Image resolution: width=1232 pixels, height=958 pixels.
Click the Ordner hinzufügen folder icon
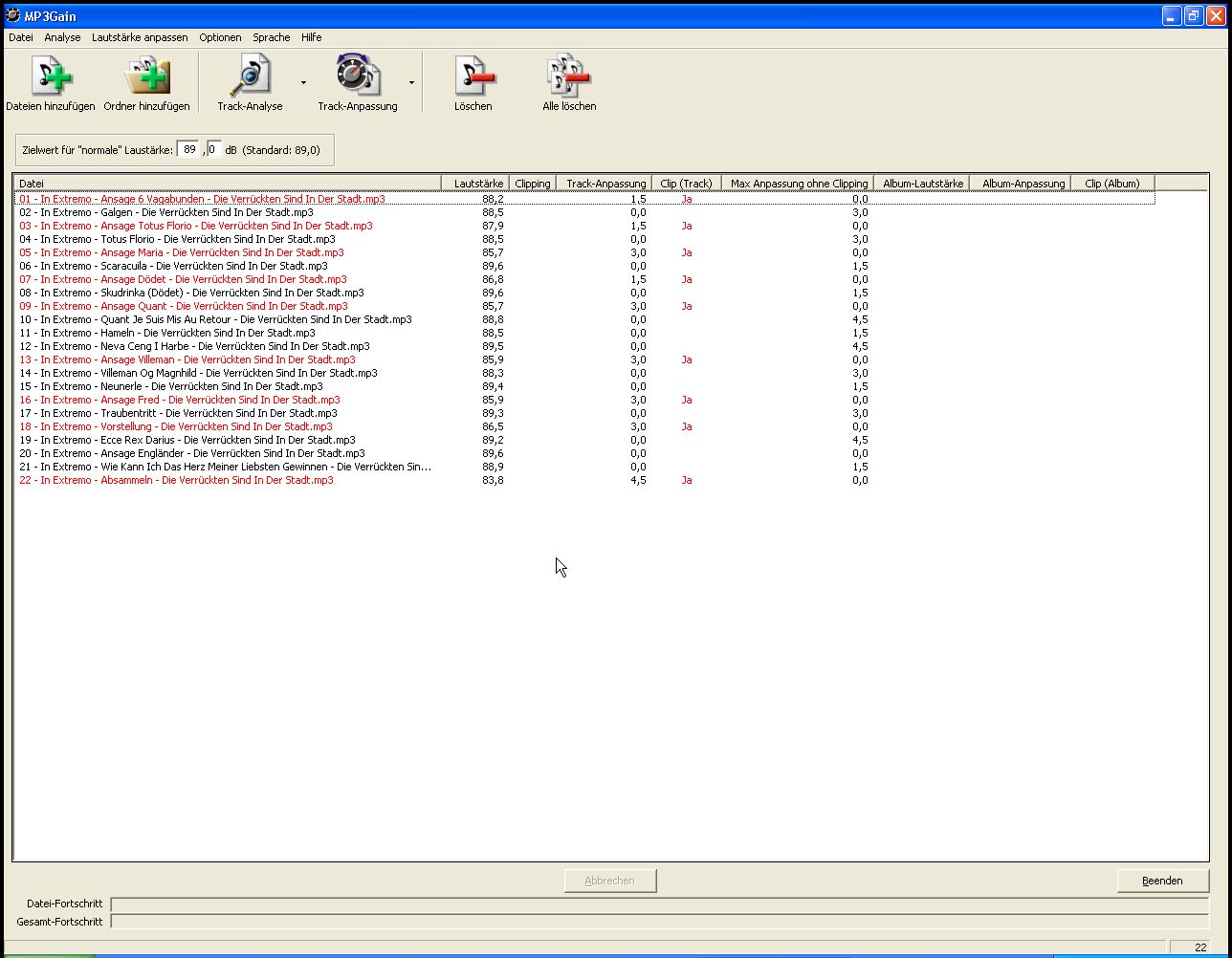click(x=147, y=76)
